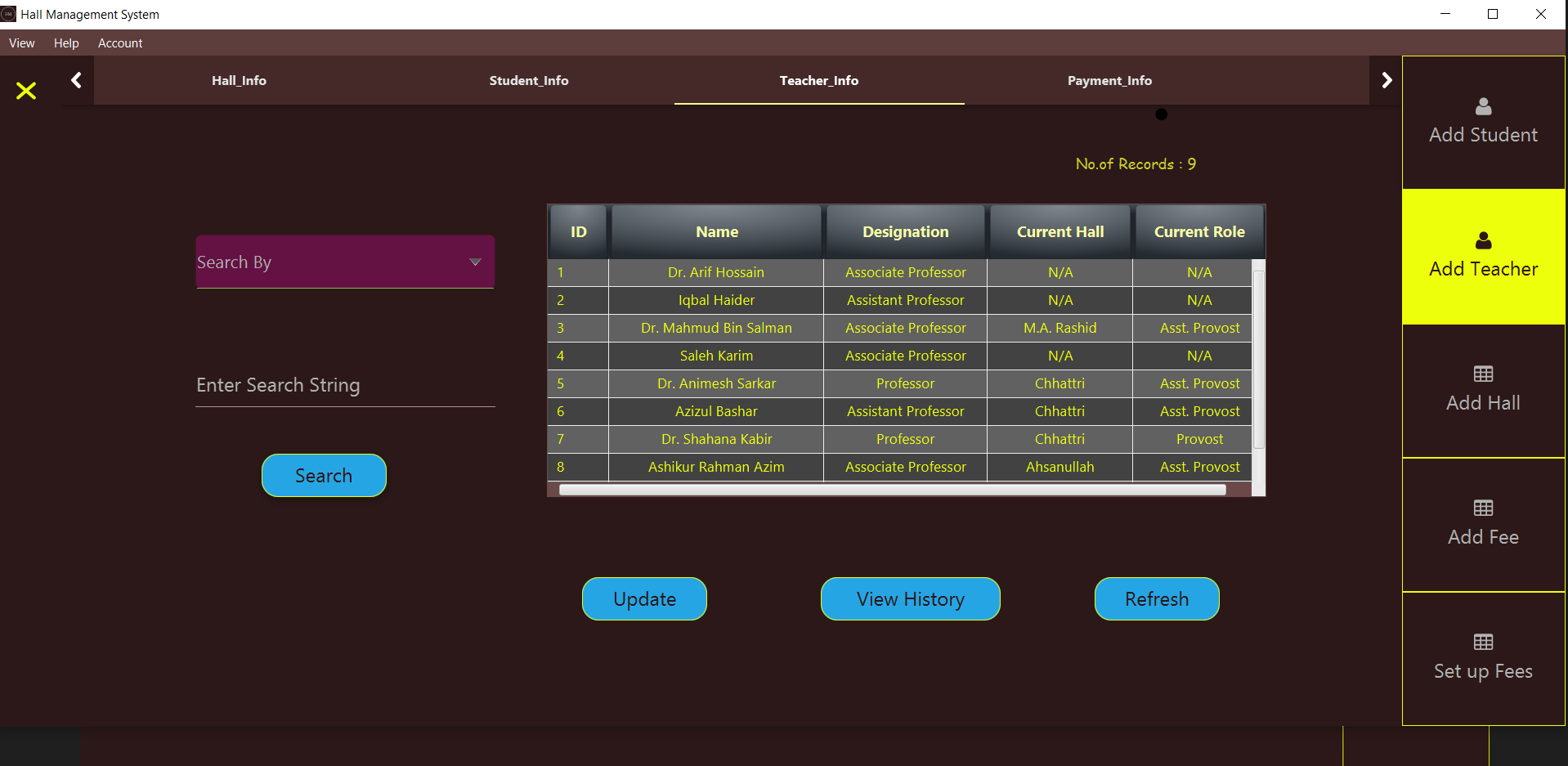Click the Ahsanullah hall cell
1568x766 pixels.
pyautogui.click(x=1060, y=467)
